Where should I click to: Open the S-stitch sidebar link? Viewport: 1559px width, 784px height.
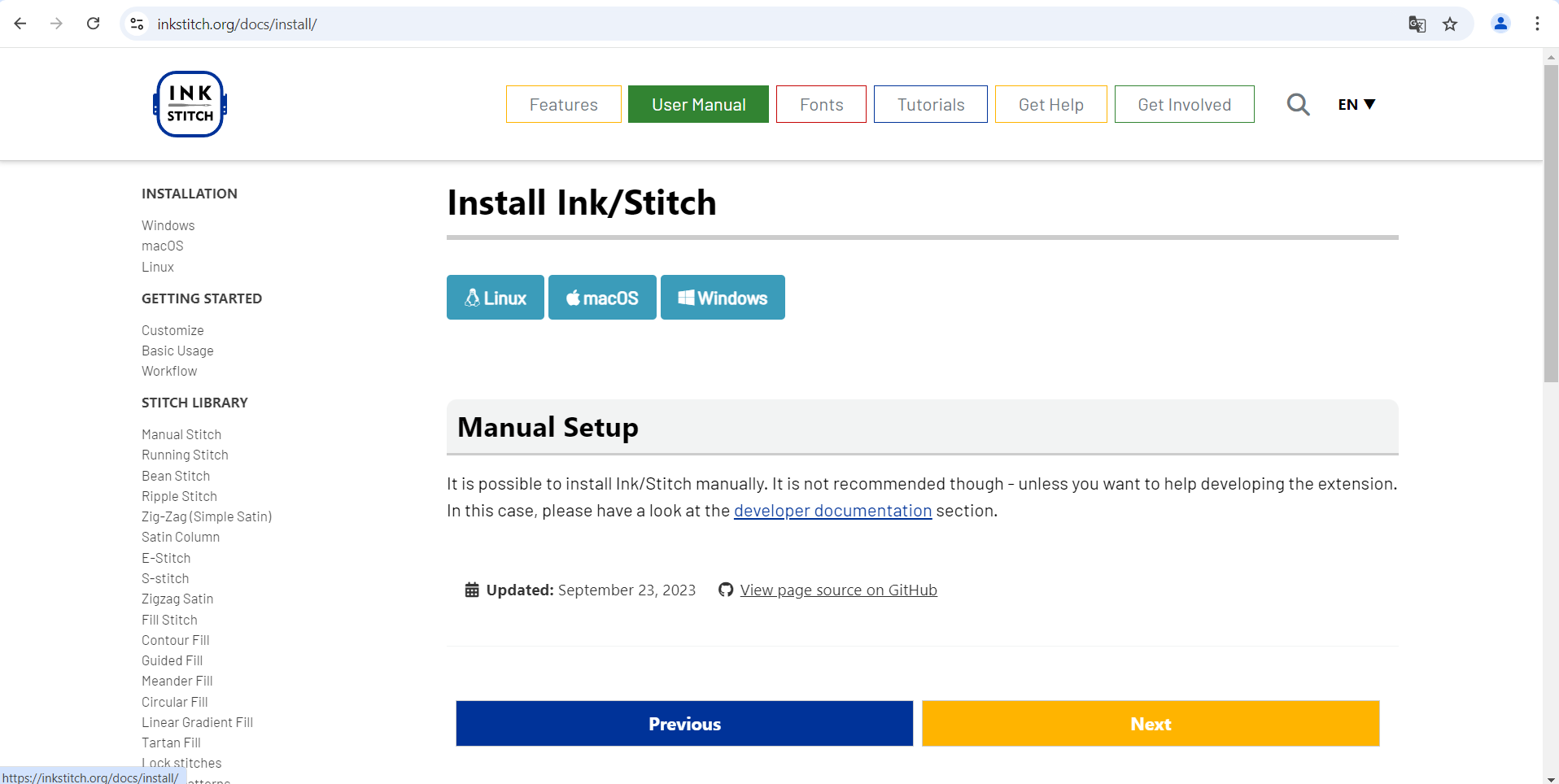click(x=165, y=578)
